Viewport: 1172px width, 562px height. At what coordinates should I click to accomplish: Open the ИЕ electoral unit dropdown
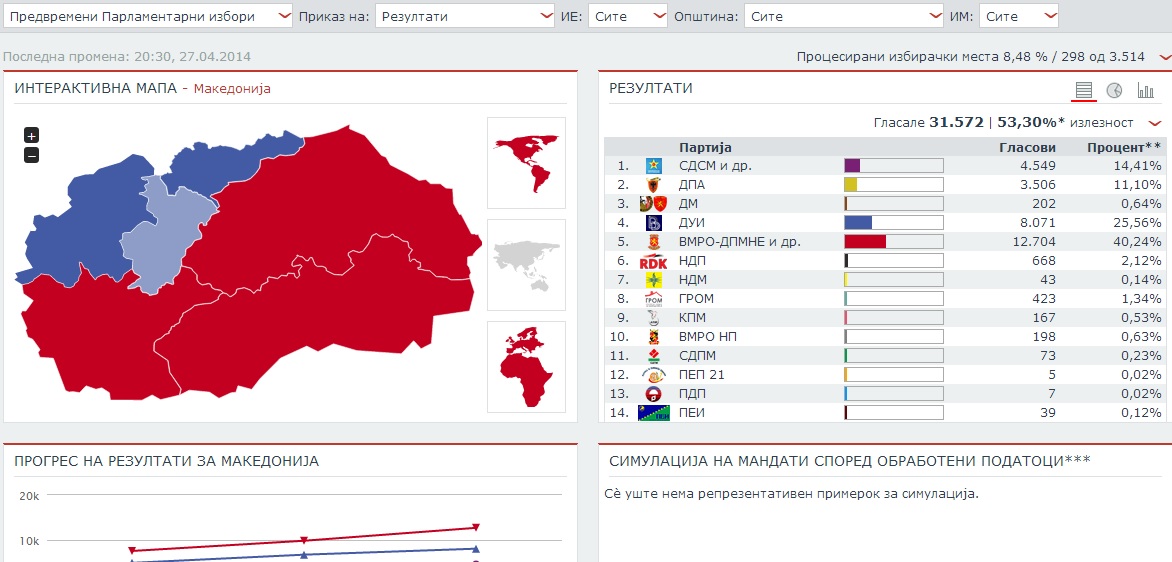[627, 16]
